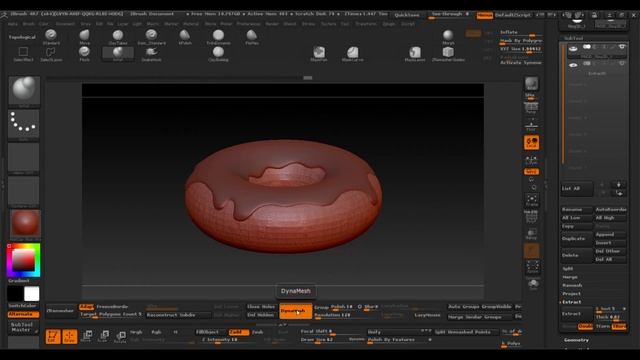
Task: Open the current brush thumbnail
Action: tap(24, 91)
